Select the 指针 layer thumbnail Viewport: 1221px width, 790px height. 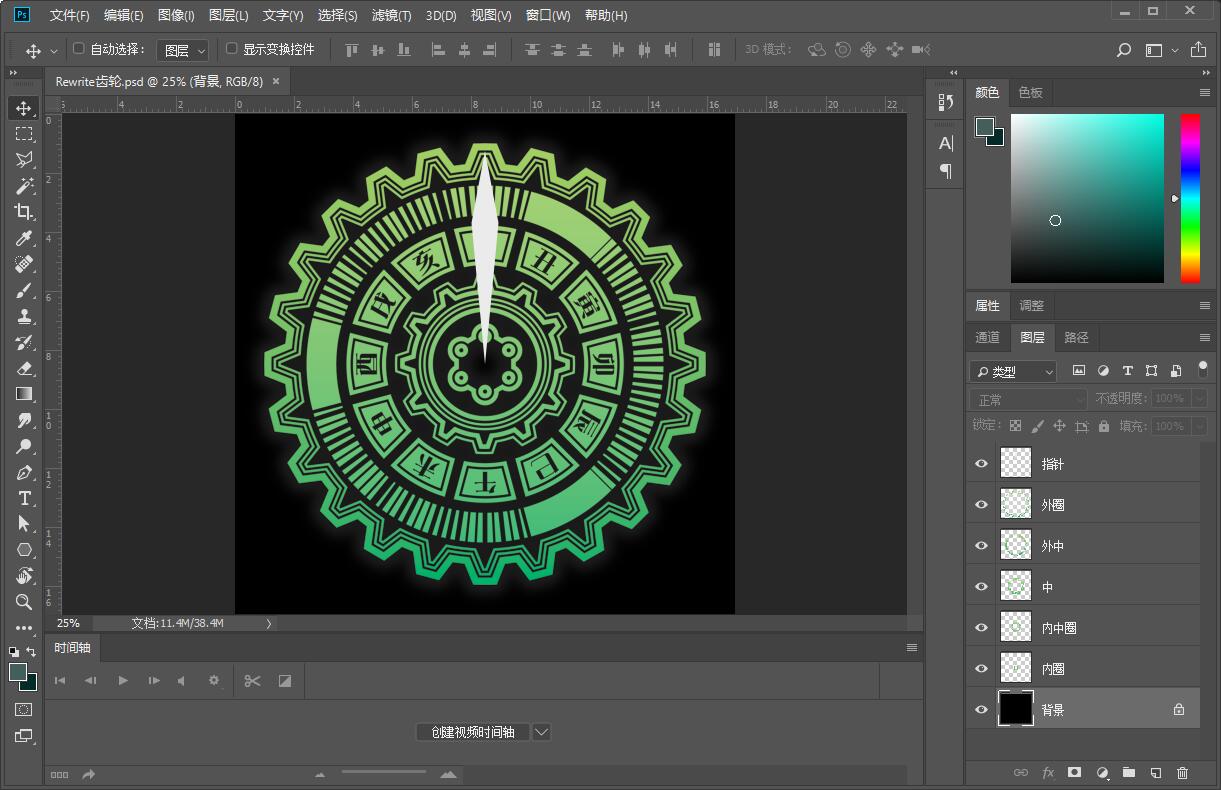point(1016,464)
